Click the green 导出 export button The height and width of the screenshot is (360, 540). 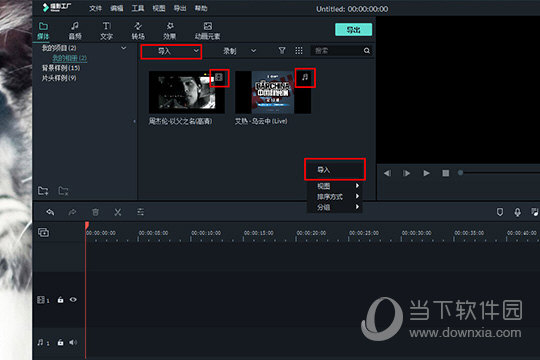353,30
